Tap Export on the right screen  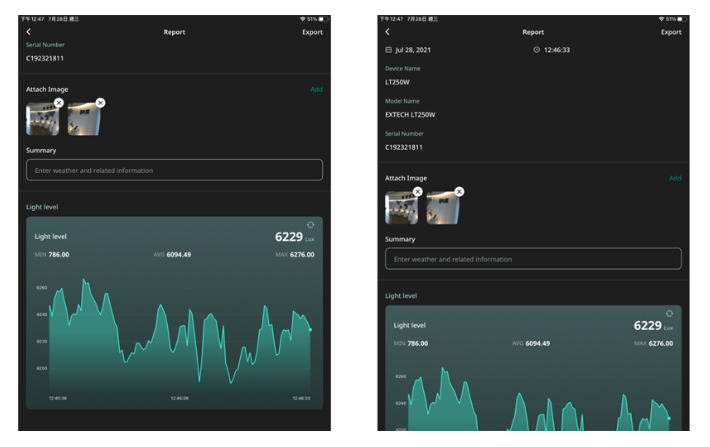671,32
